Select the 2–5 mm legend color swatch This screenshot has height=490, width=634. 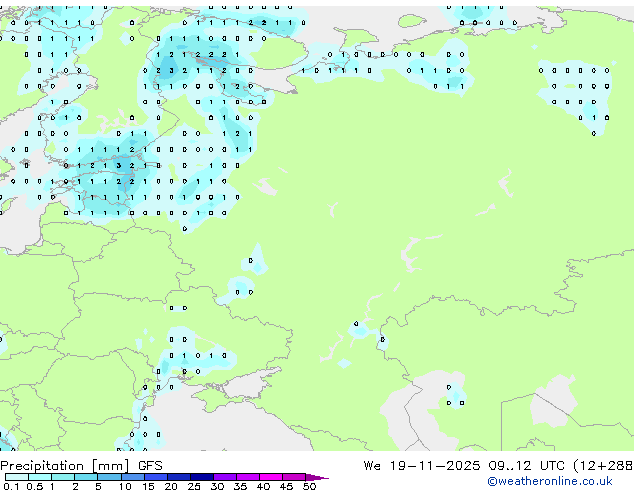pyautogui.click(x=86, y=477)
